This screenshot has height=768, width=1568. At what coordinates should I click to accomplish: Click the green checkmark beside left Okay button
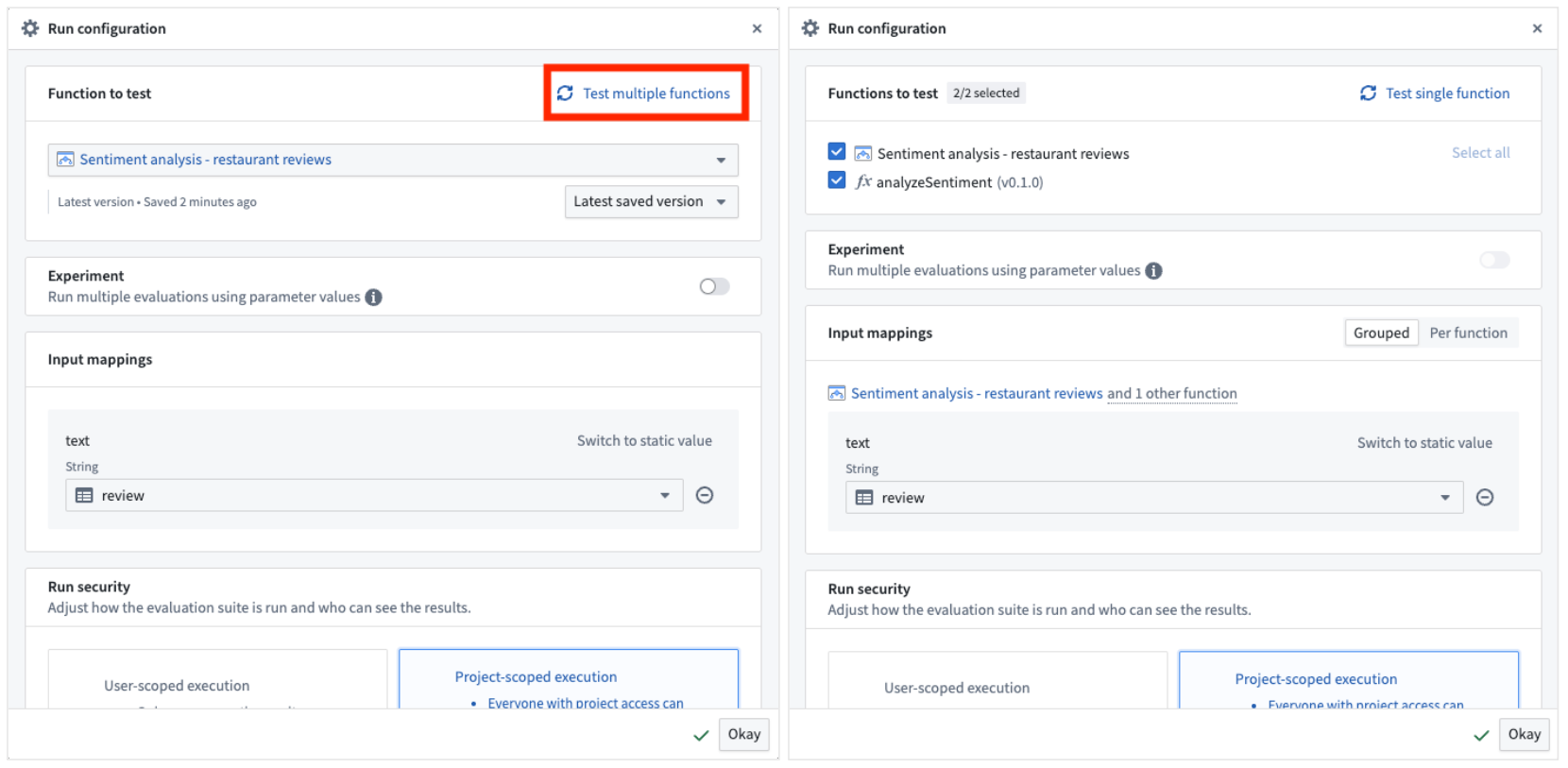701,735
